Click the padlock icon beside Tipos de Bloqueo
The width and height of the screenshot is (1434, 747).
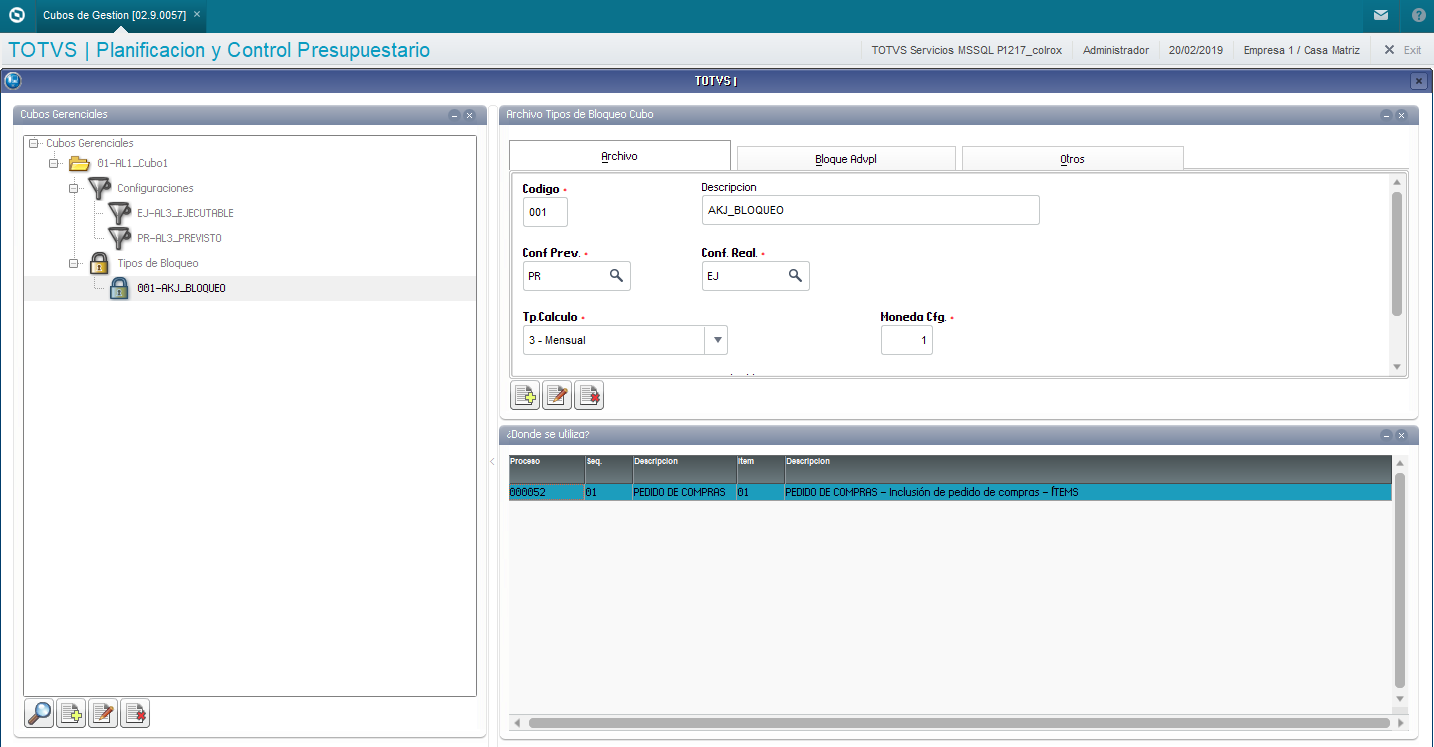(99, 263)
